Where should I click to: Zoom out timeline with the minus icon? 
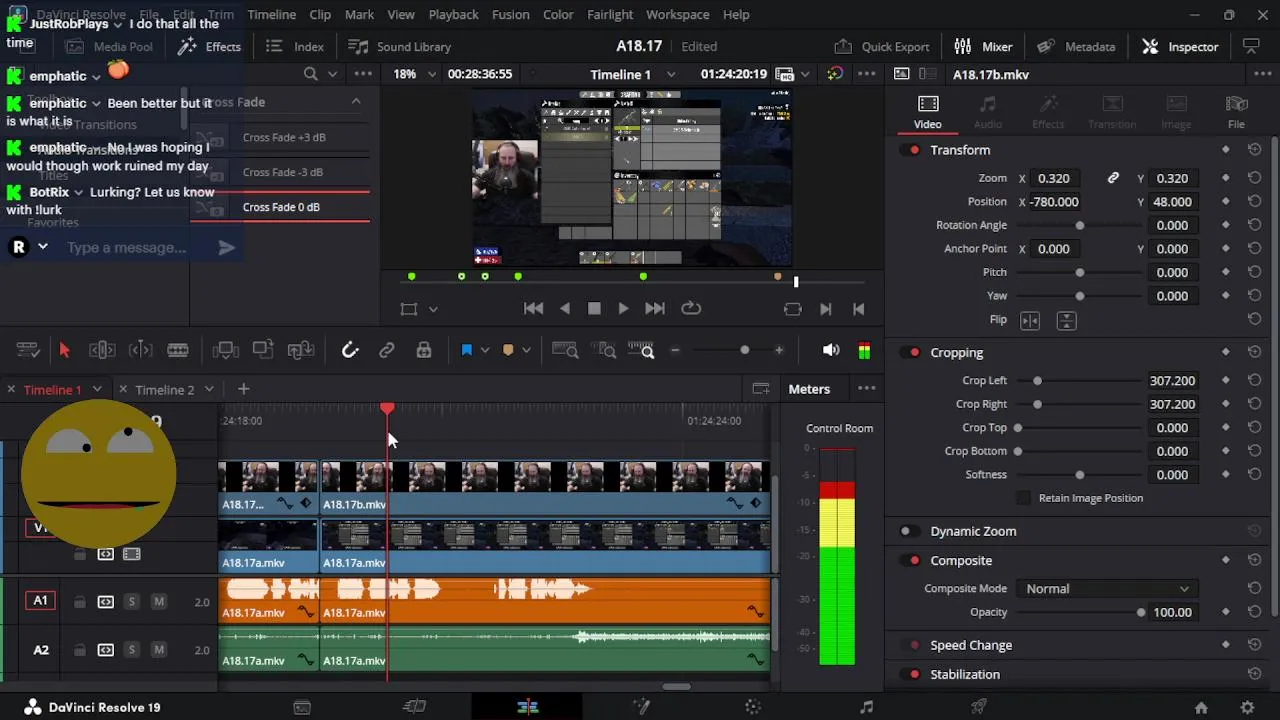coord(675,350)
